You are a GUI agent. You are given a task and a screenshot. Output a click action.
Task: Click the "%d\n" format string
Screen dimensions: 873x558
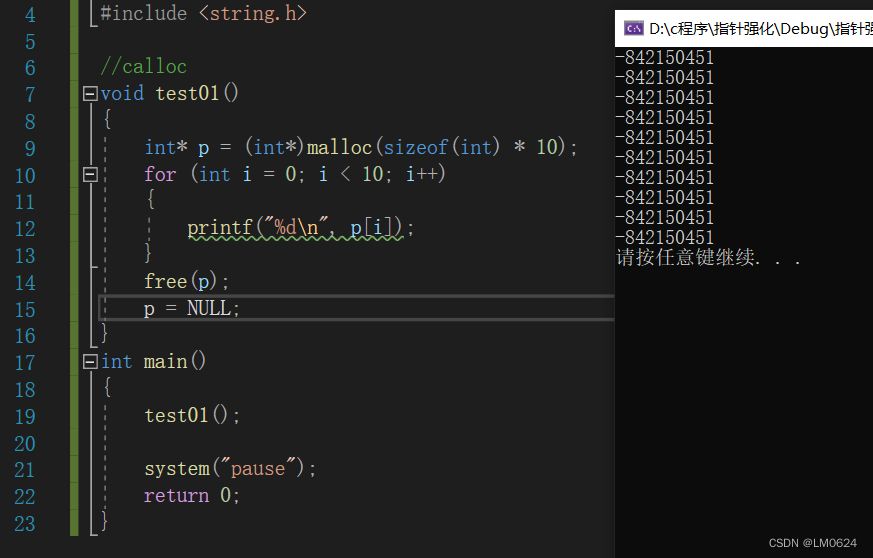pyautogui.click(x=296, y=227)
